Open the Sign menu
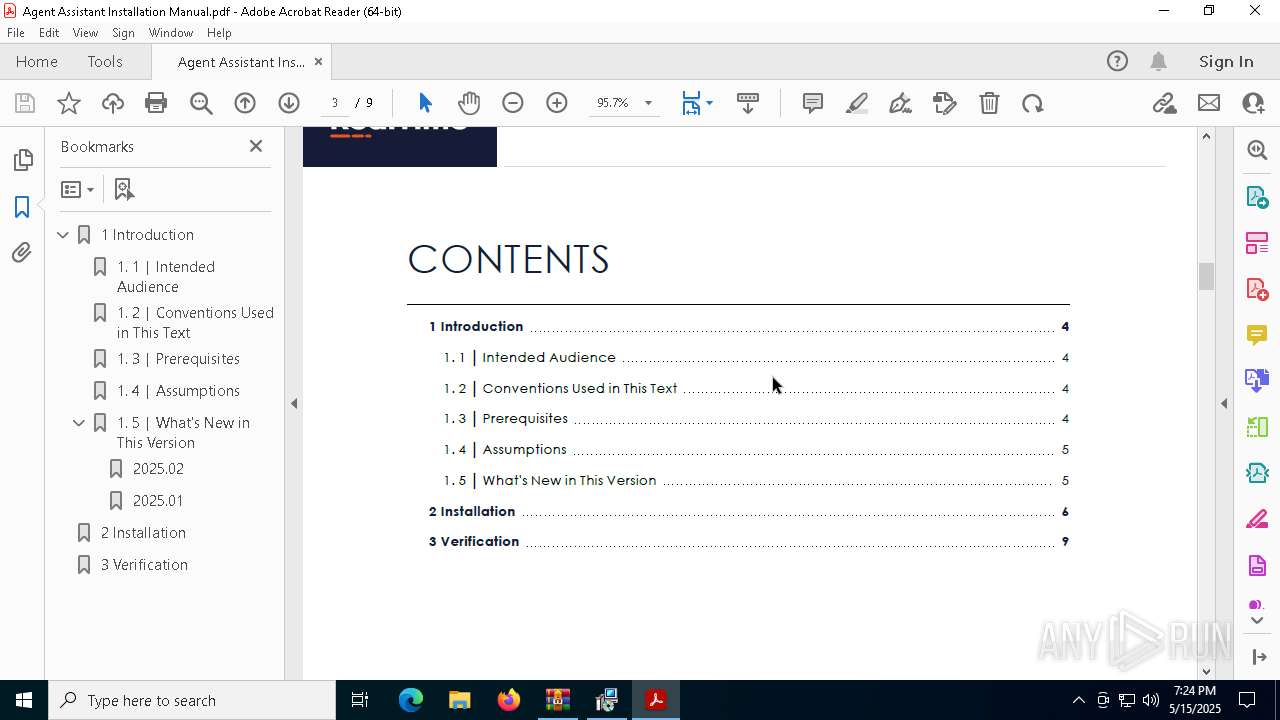 coord(123,33)
